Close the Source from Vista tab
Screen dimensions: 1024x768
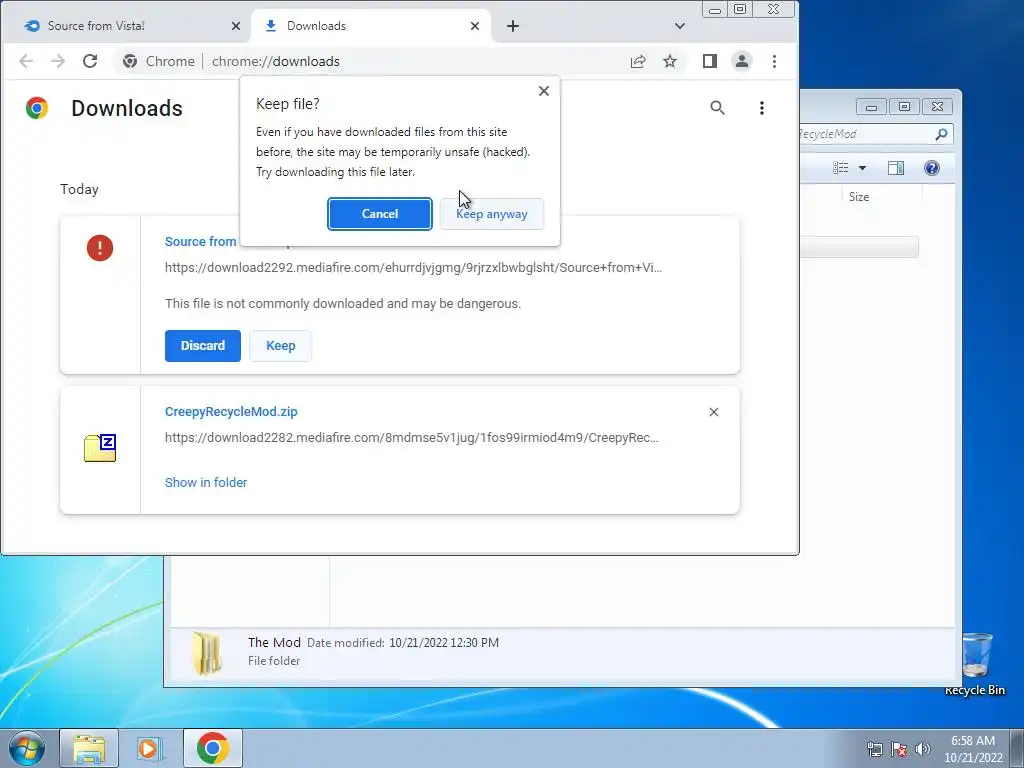point(236,26)
